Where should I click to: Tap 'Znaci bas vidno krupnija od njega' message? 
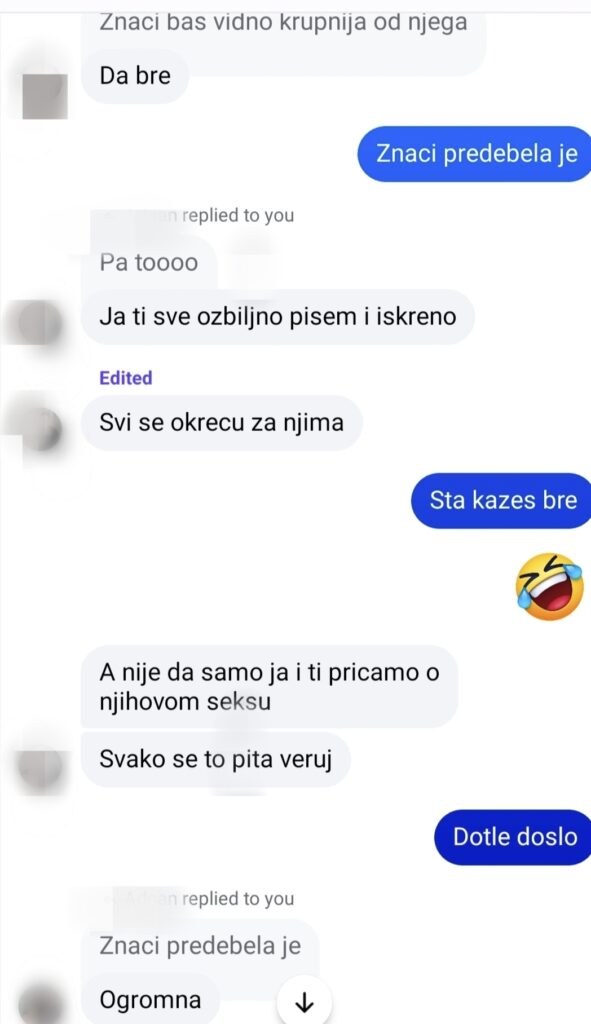(283, 26)
